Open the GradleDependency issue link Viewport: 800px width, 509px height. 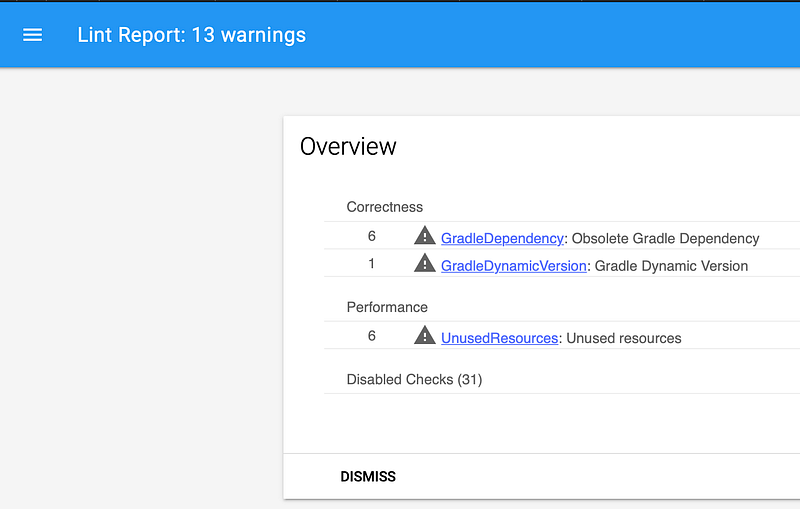(502, 238)
